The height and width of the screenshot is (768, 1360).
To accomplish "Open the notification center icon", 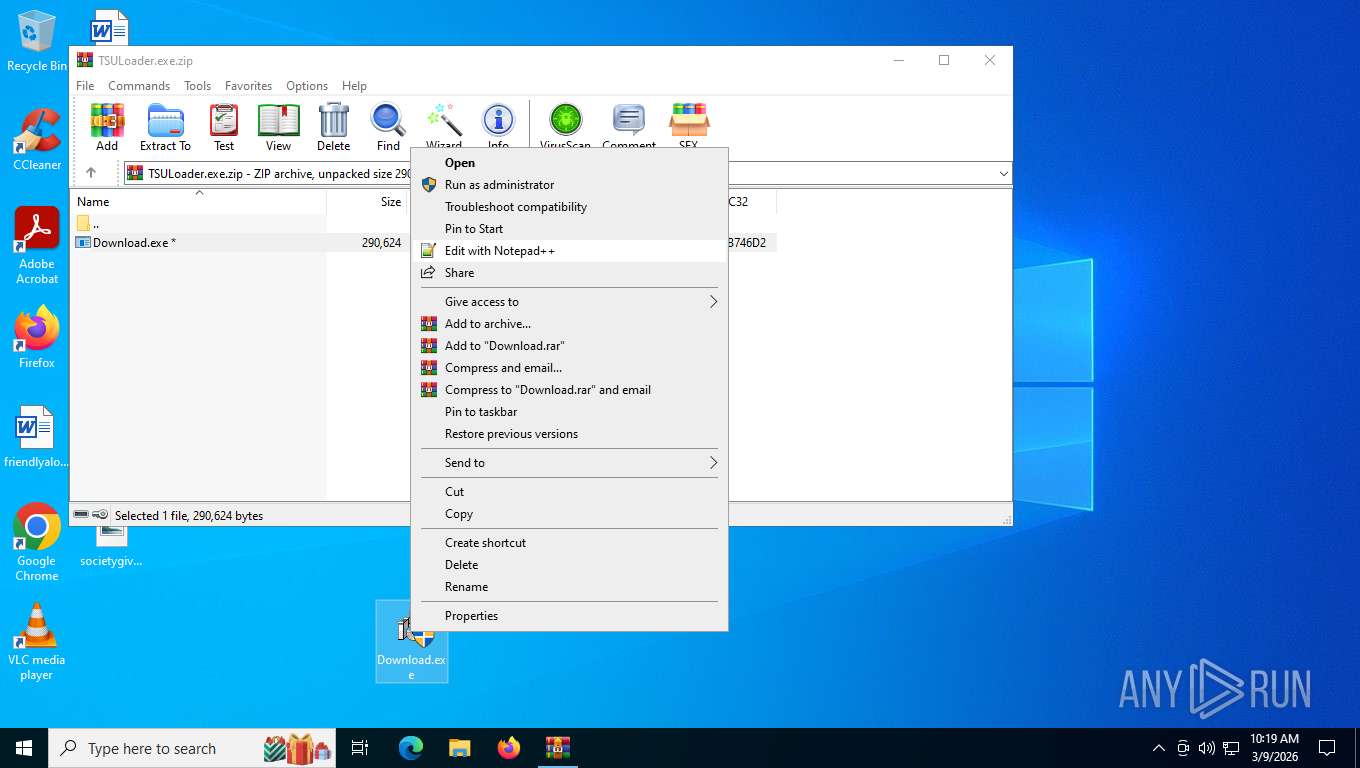I will point(1327,748).
